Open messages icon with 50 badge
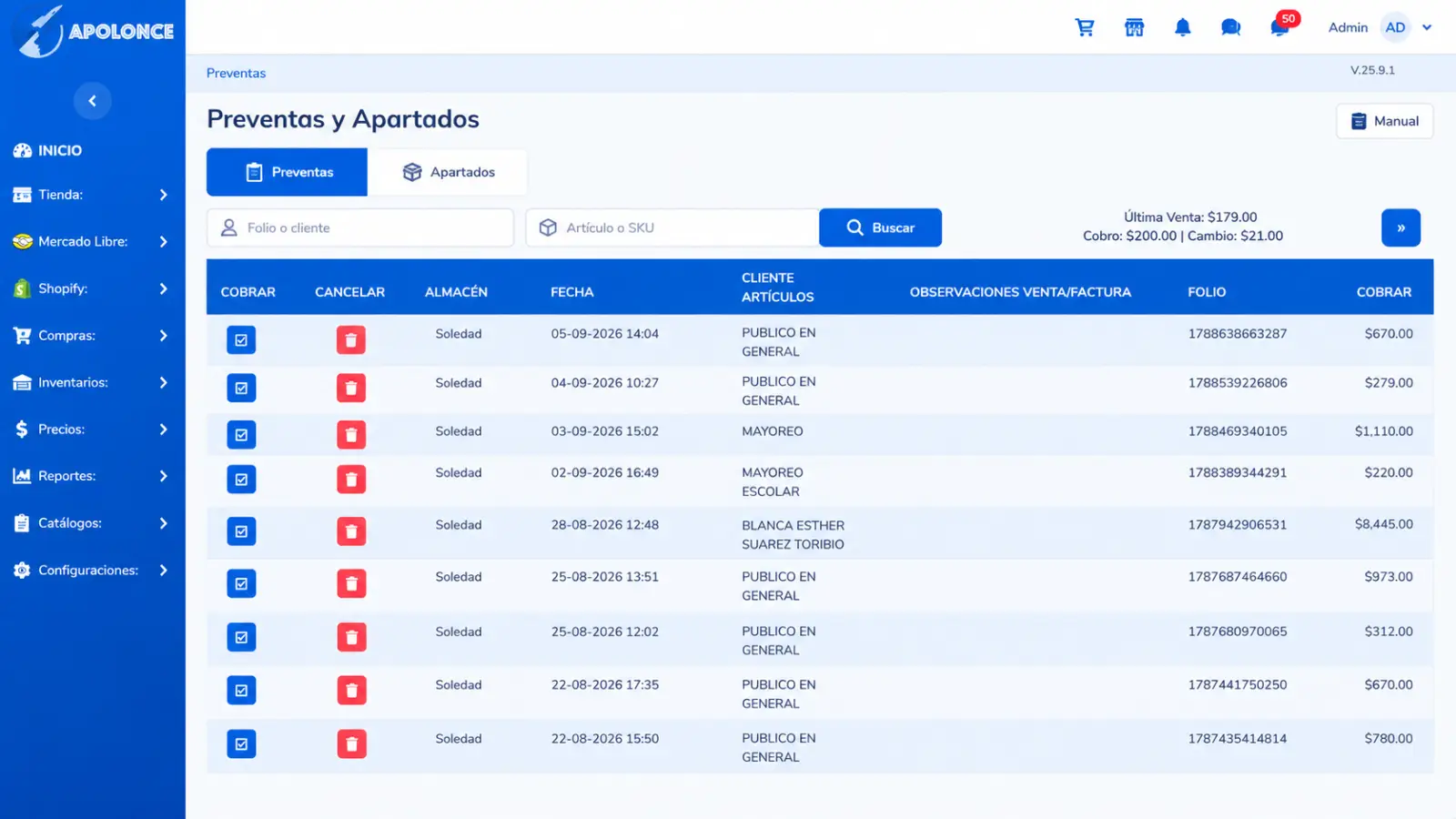 (1280, 26)
